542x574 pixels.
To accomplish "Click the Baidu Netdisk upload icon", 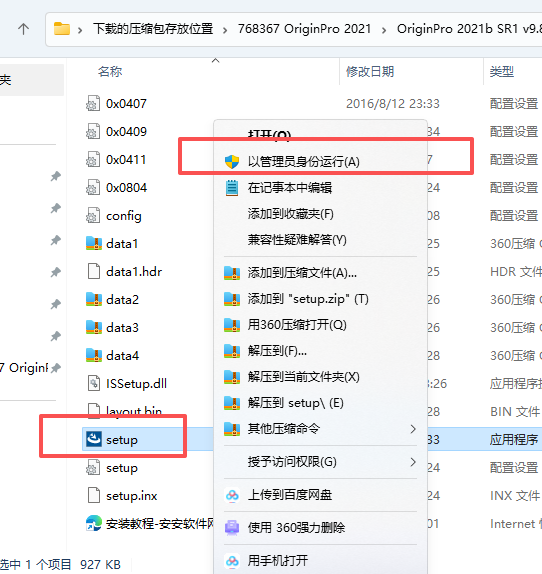I will pos(232,495).
